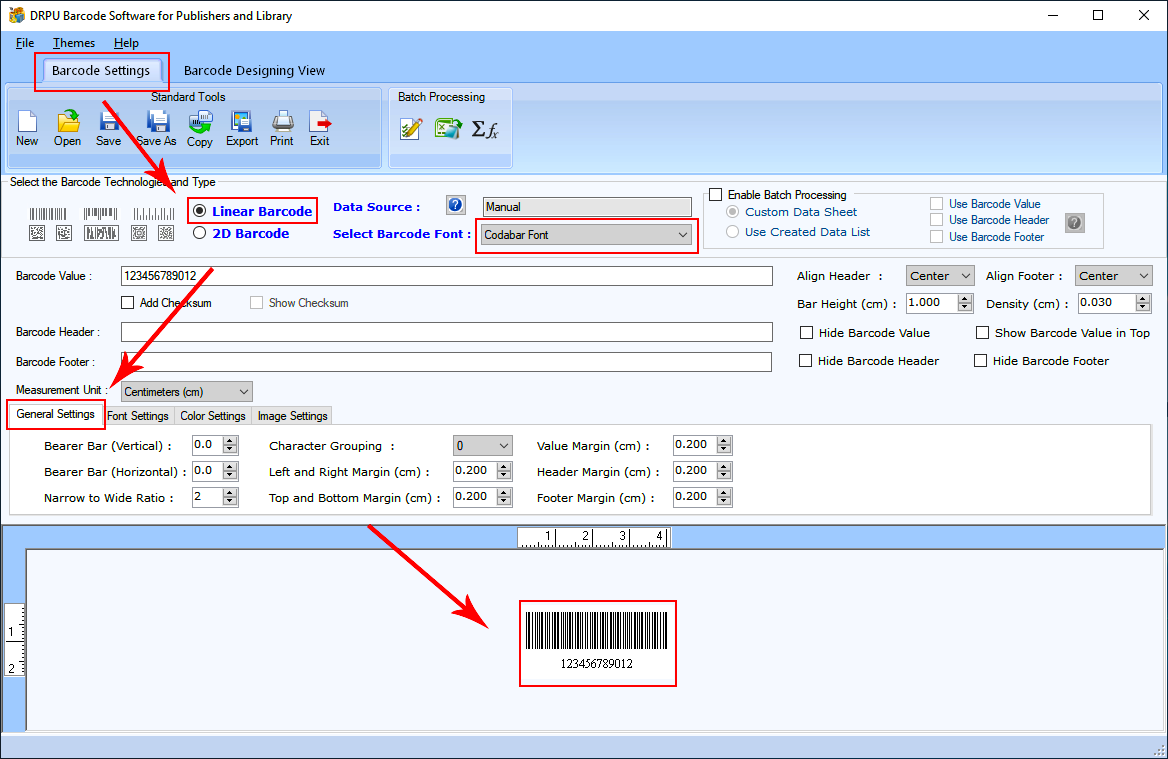
Task: Click the generated barcode preview image
Action: (597, 643)
